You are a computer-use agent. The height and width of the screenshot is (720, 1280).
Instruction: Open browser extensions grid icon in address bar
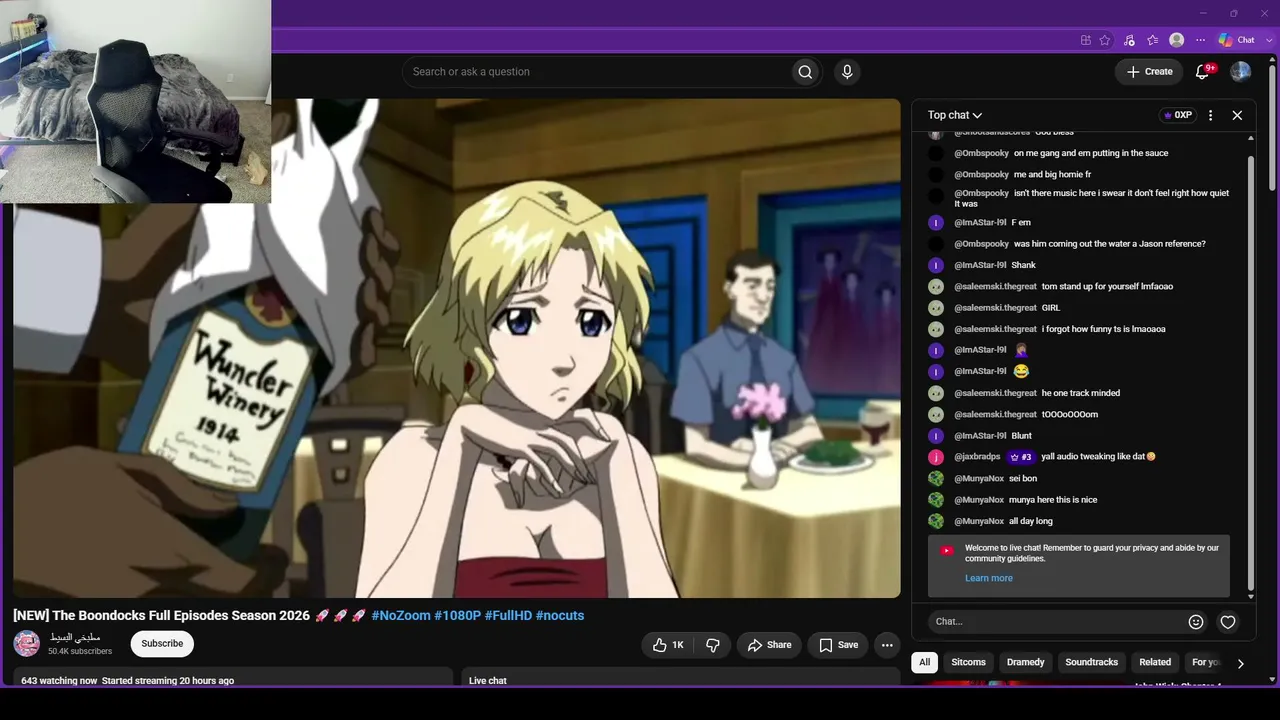click(x=1086, y=40)
